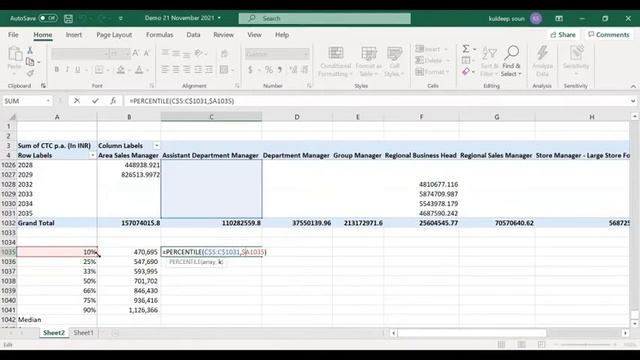This screenshot has width=640, height=360.
Task: Open Find & Select menu
Action: click(511, 61)
